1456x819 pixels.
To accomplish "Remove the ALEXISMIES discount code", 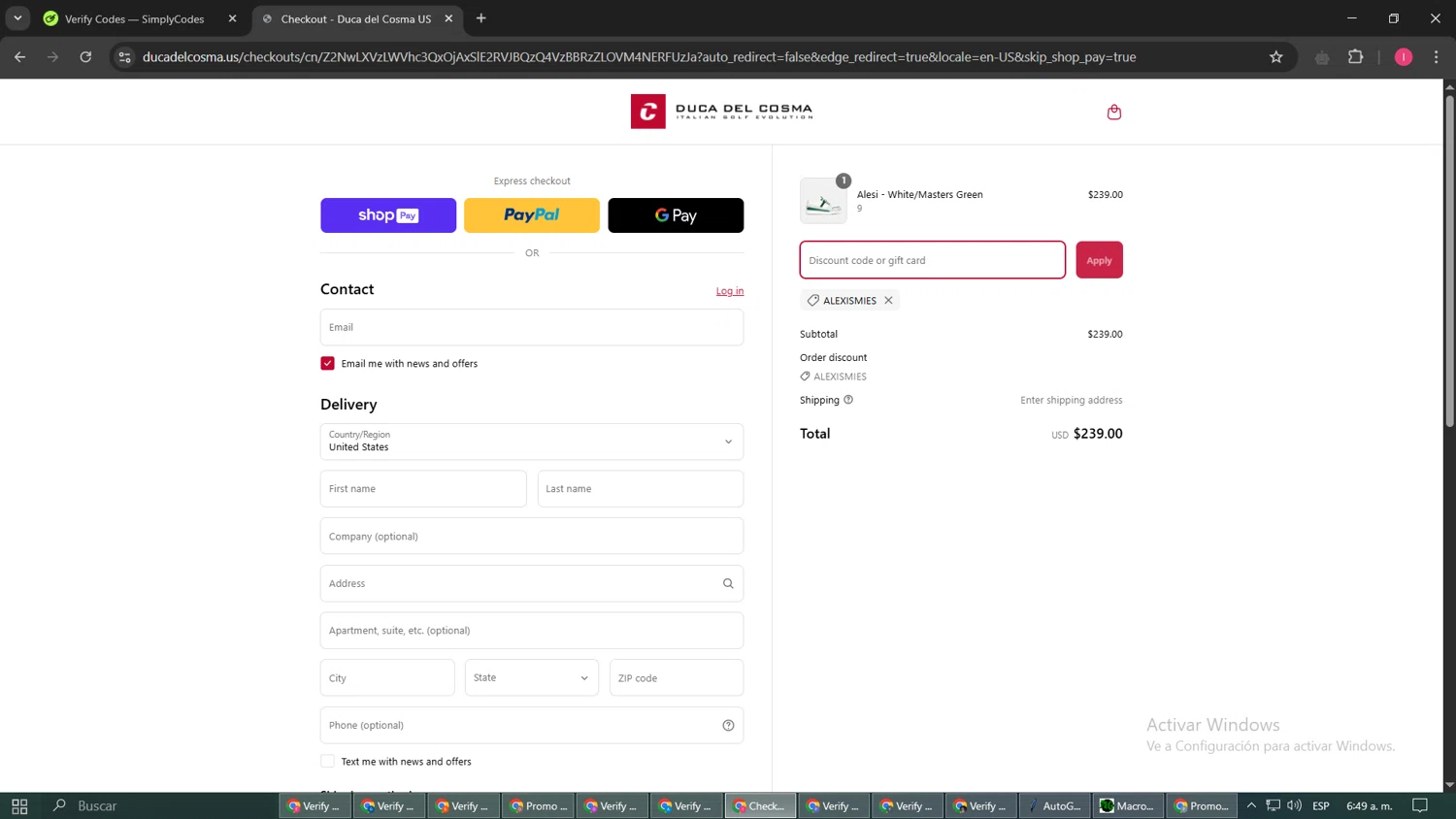I will [x=888, y=301].
